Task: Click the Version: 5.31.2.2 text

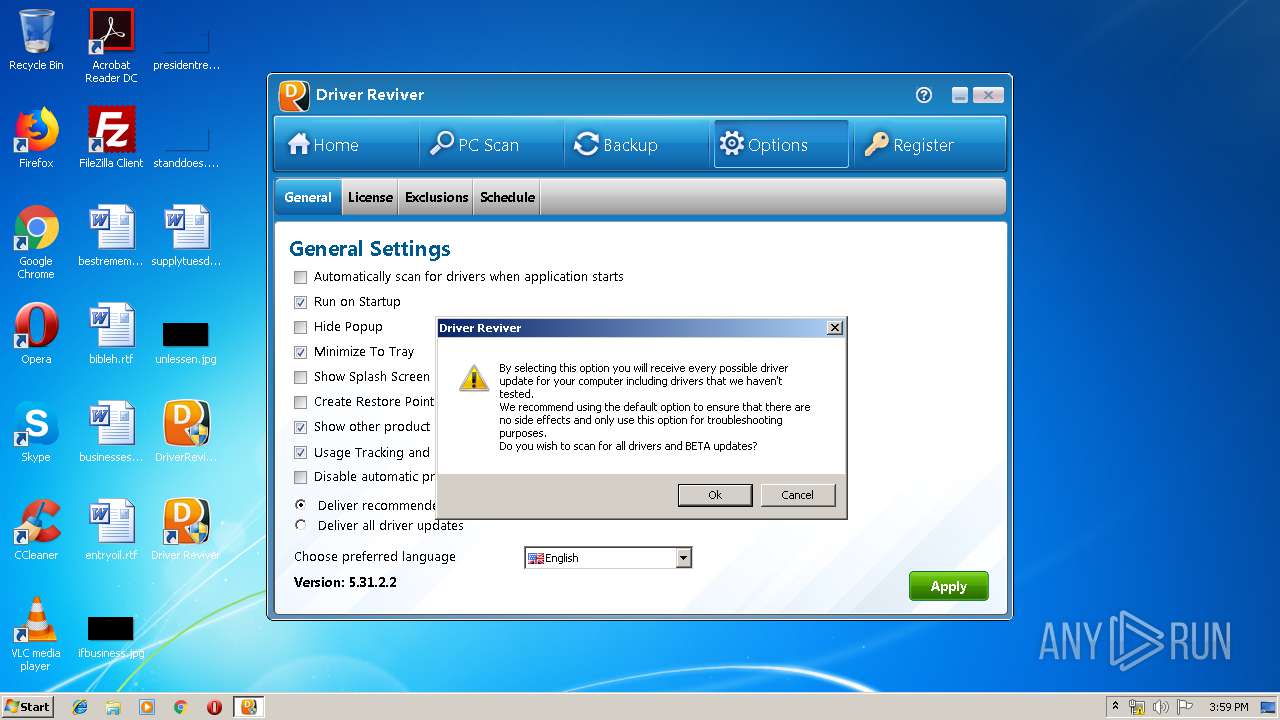Action: pos(345,582)
